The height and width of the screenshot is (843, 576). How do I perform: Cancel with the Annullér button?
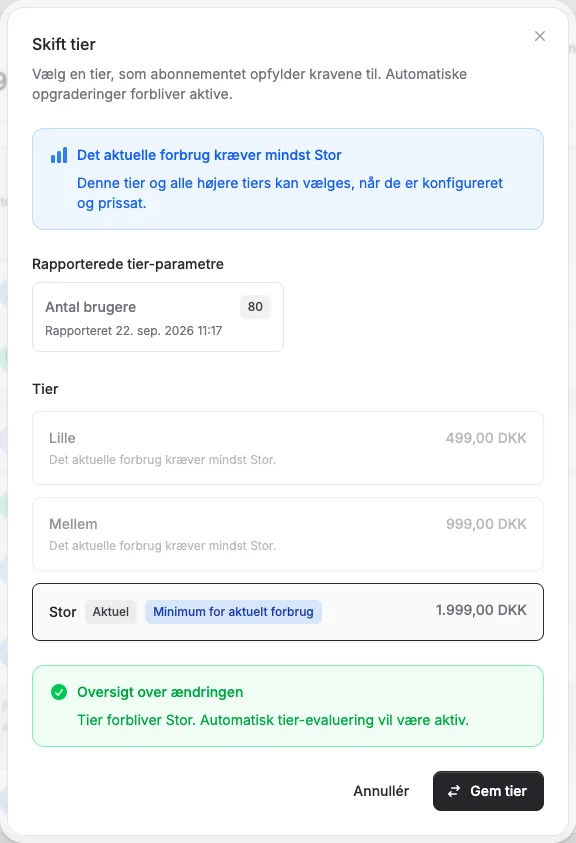click(x=381, y=791)
